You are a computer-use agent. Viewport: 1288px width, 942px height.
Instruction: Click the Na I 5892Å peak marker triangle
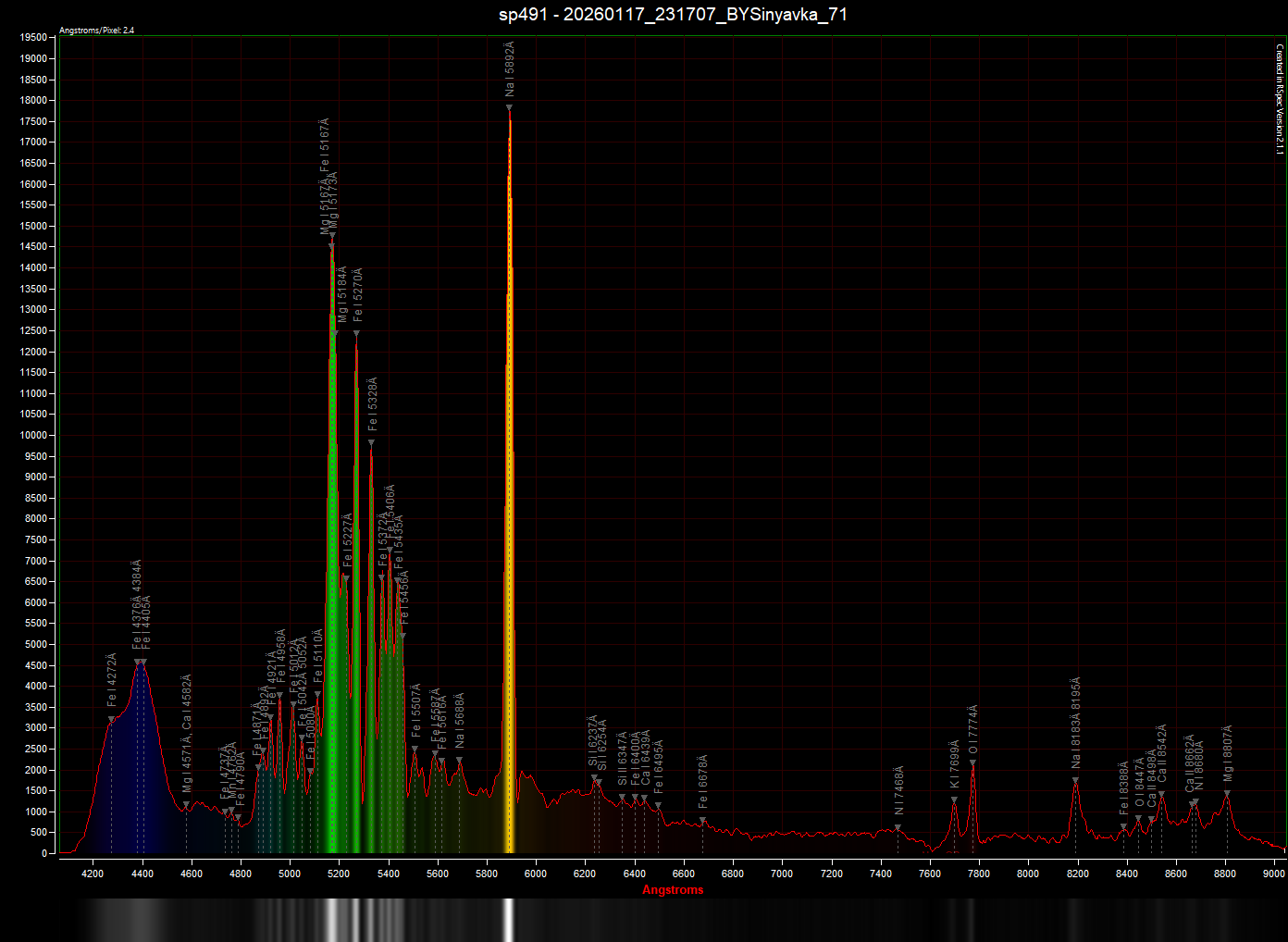coord(509,108)
